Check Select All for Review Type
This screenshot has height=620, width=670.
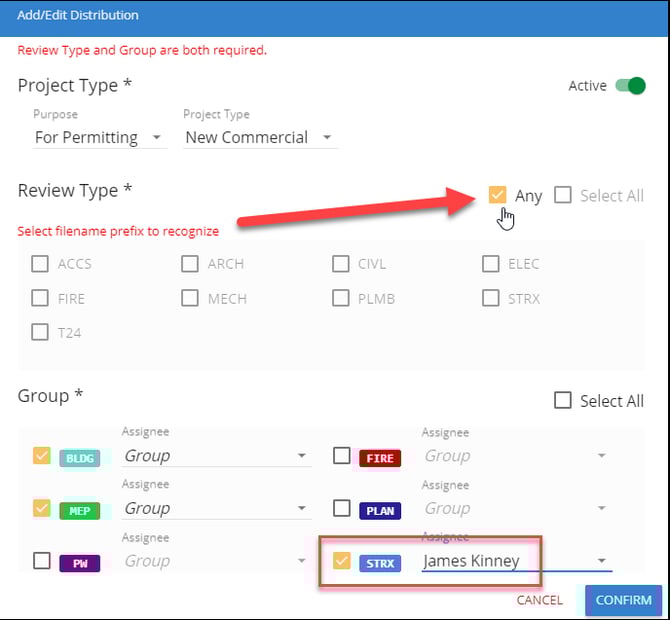563,195
